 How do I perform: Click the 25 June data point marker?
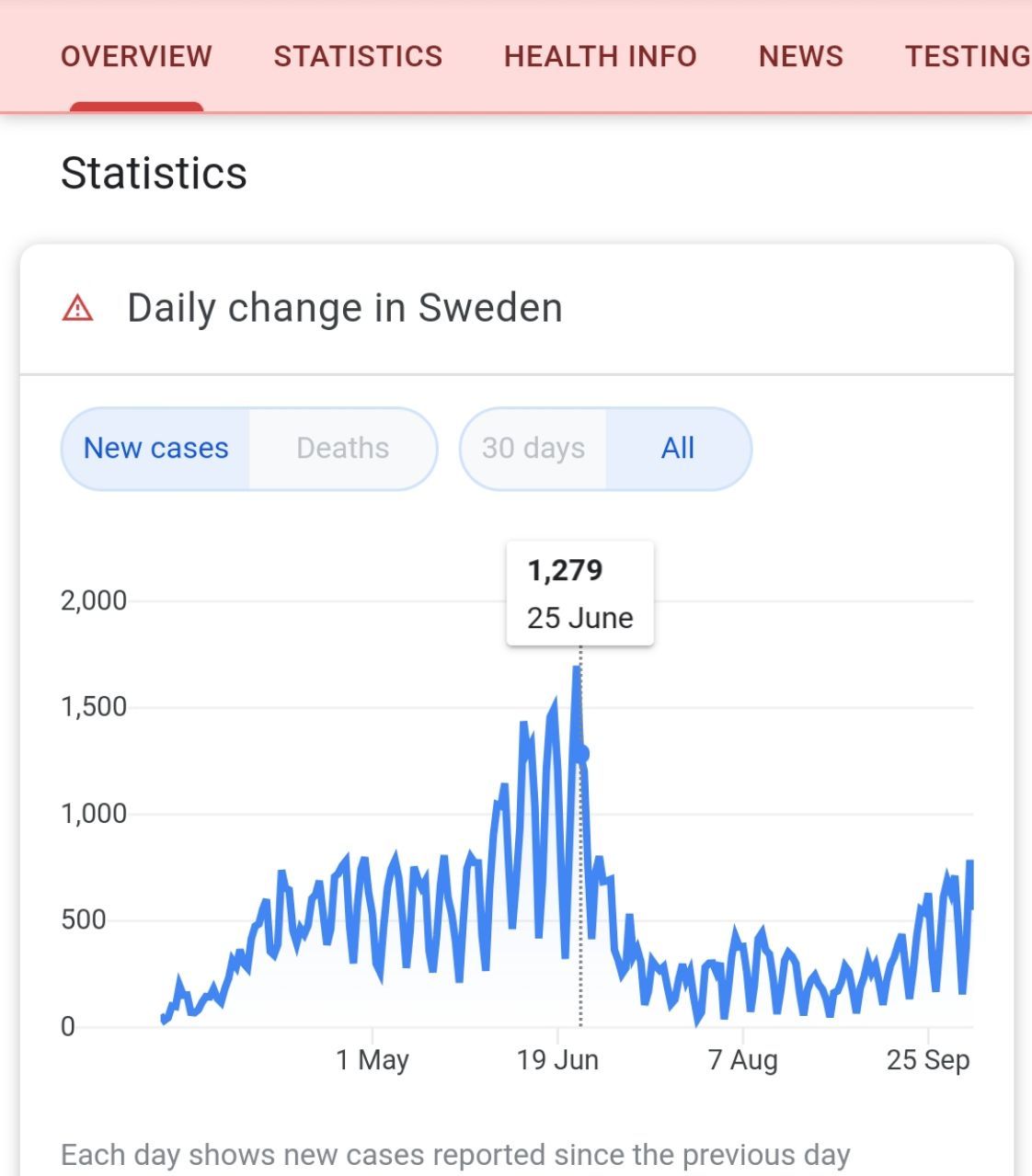[580, 754]
